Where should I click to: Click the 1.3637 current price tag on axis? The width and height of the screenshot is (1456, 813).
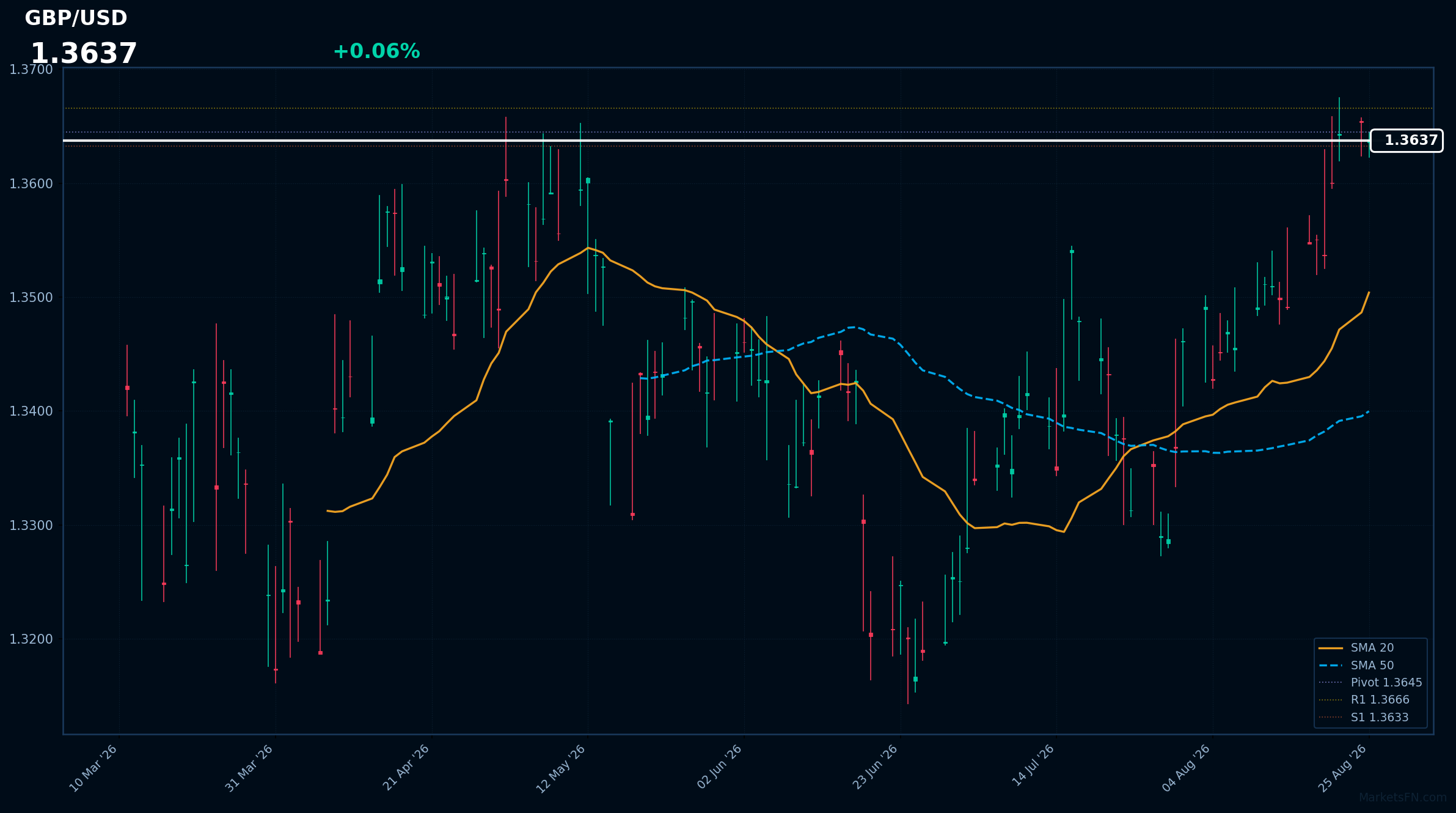coord(1407,141)
